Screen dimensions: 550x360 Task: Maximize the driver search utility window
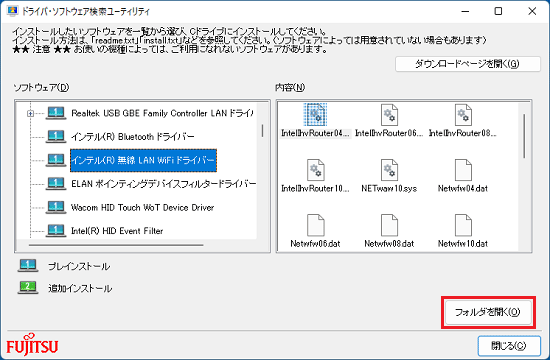point(498,11)
